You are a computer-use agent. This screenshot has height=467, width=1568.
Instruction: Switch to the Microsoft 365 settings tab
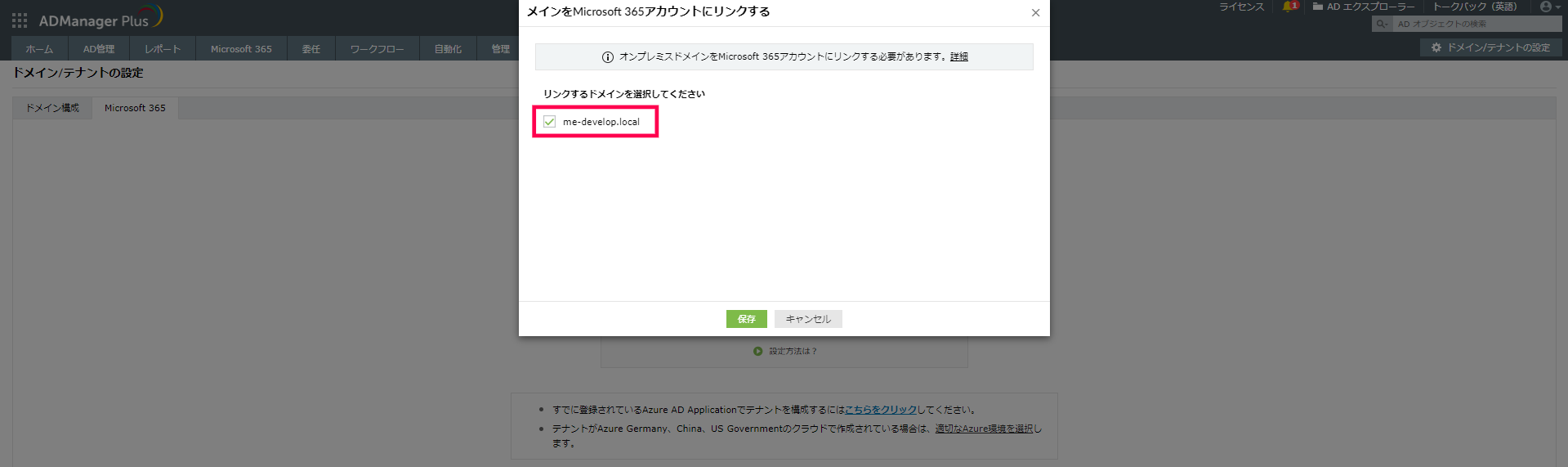click(135, 108)
